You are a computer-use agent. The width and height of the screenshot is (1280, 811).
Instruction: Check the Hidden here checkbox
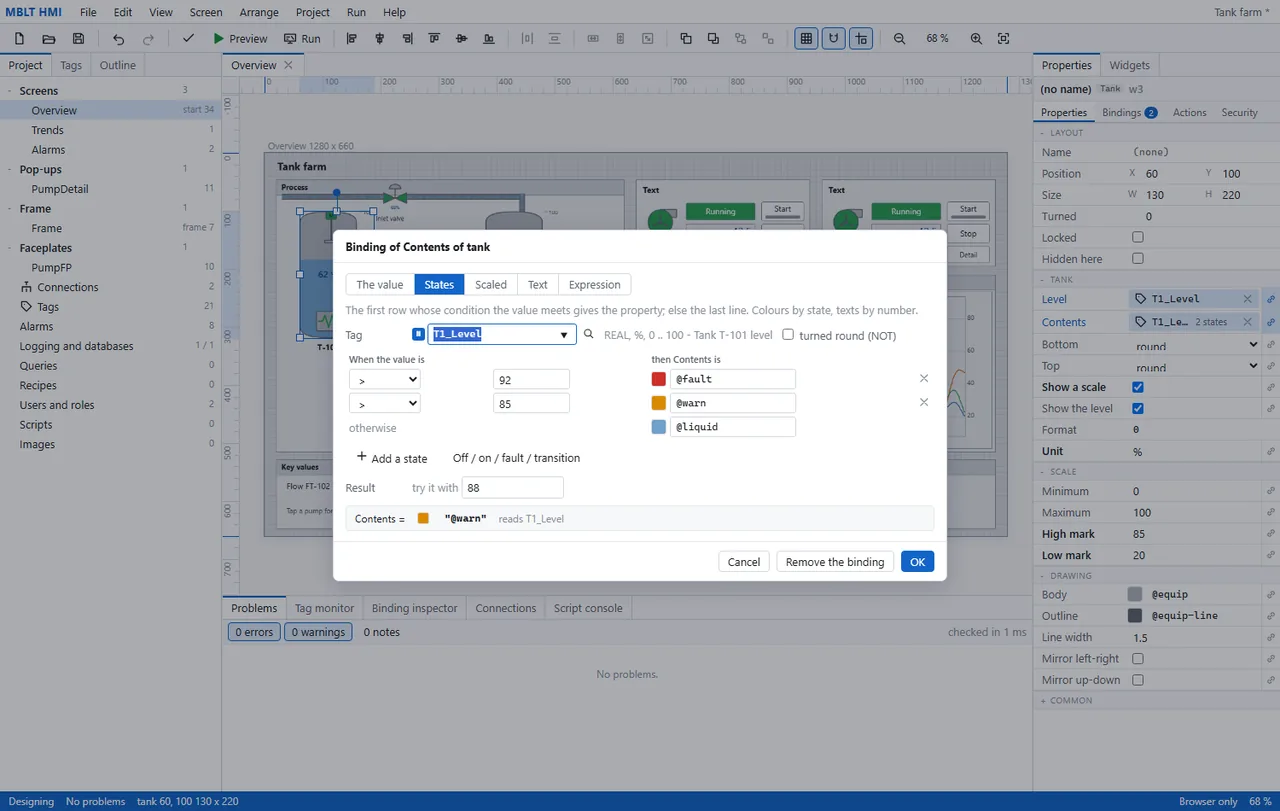pyautogui.click(x=1137, y=259)
